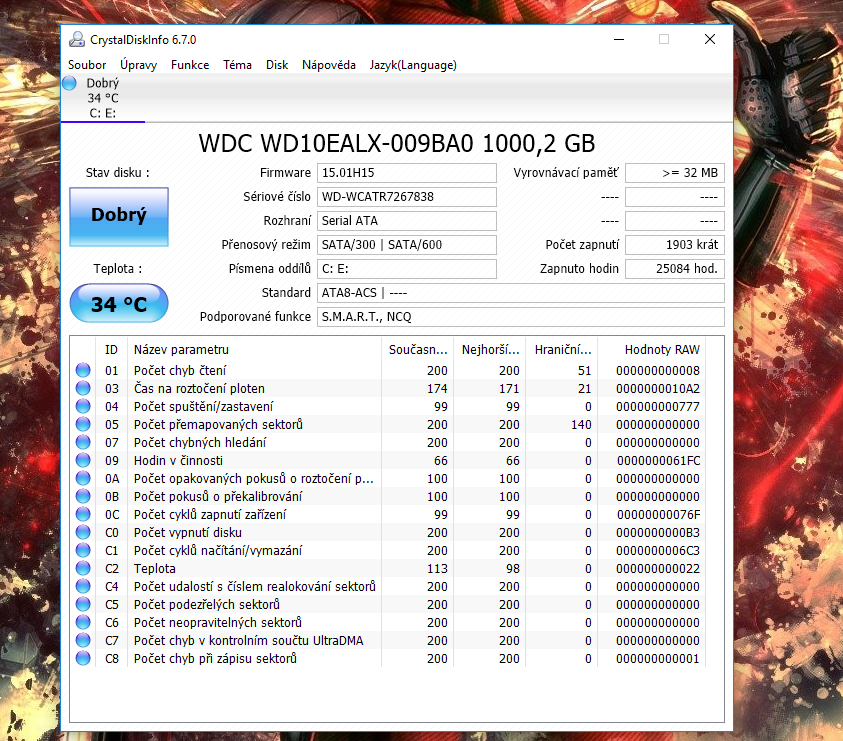The image size is (843, 741).
Task: Click the status orb for Počet pokusů o překalibrování
Action: 83,496
